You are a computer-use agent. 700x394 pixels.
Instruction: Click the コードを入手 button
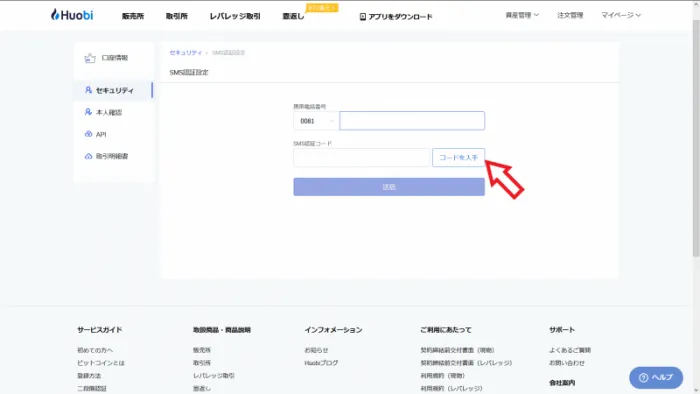click(x=458, y=158)
